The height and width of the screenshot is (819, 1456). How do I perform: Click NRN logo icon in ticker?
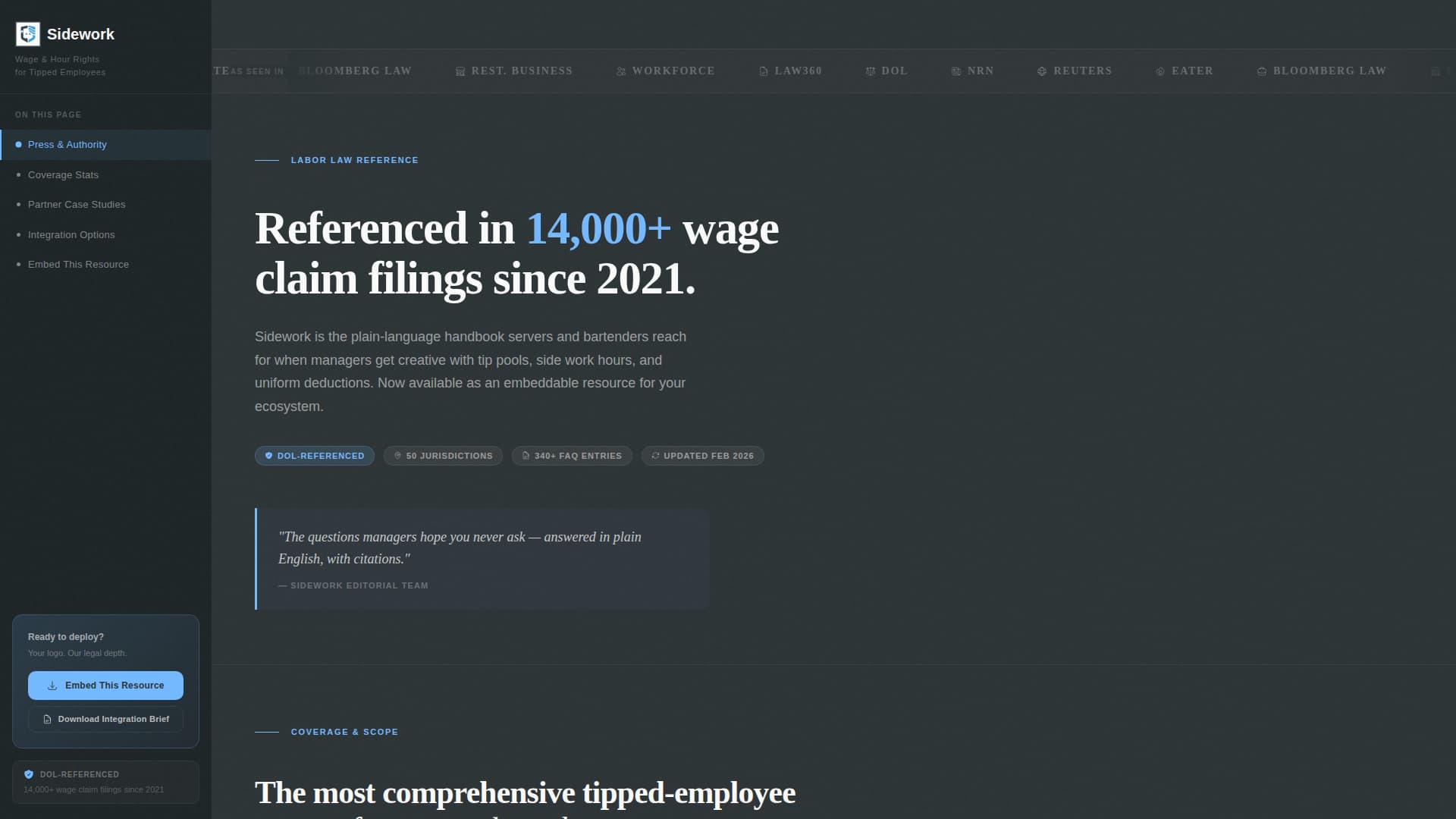click(956, 71)
